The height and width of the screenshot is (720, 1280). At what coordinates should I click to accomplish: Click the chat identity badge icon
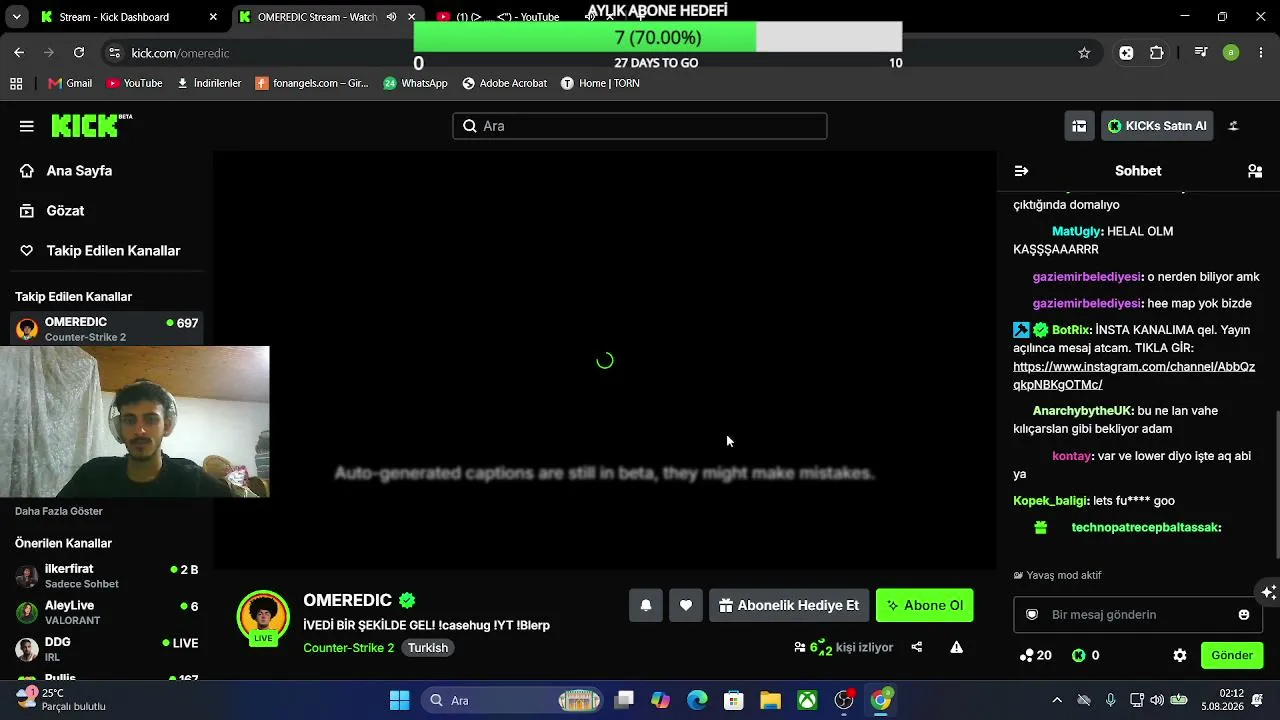[1032, 615]
